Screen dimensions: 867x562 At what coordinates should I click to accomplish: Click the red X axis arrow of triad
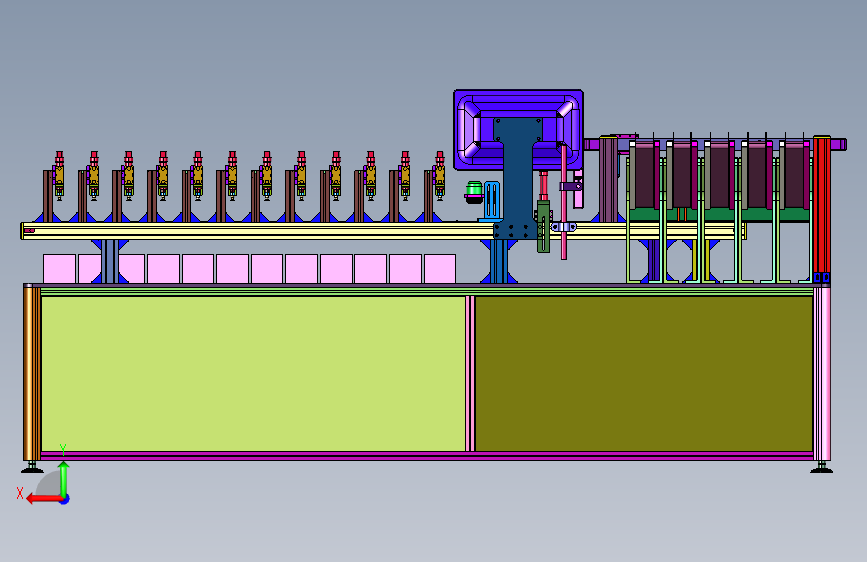coord(43,499)
